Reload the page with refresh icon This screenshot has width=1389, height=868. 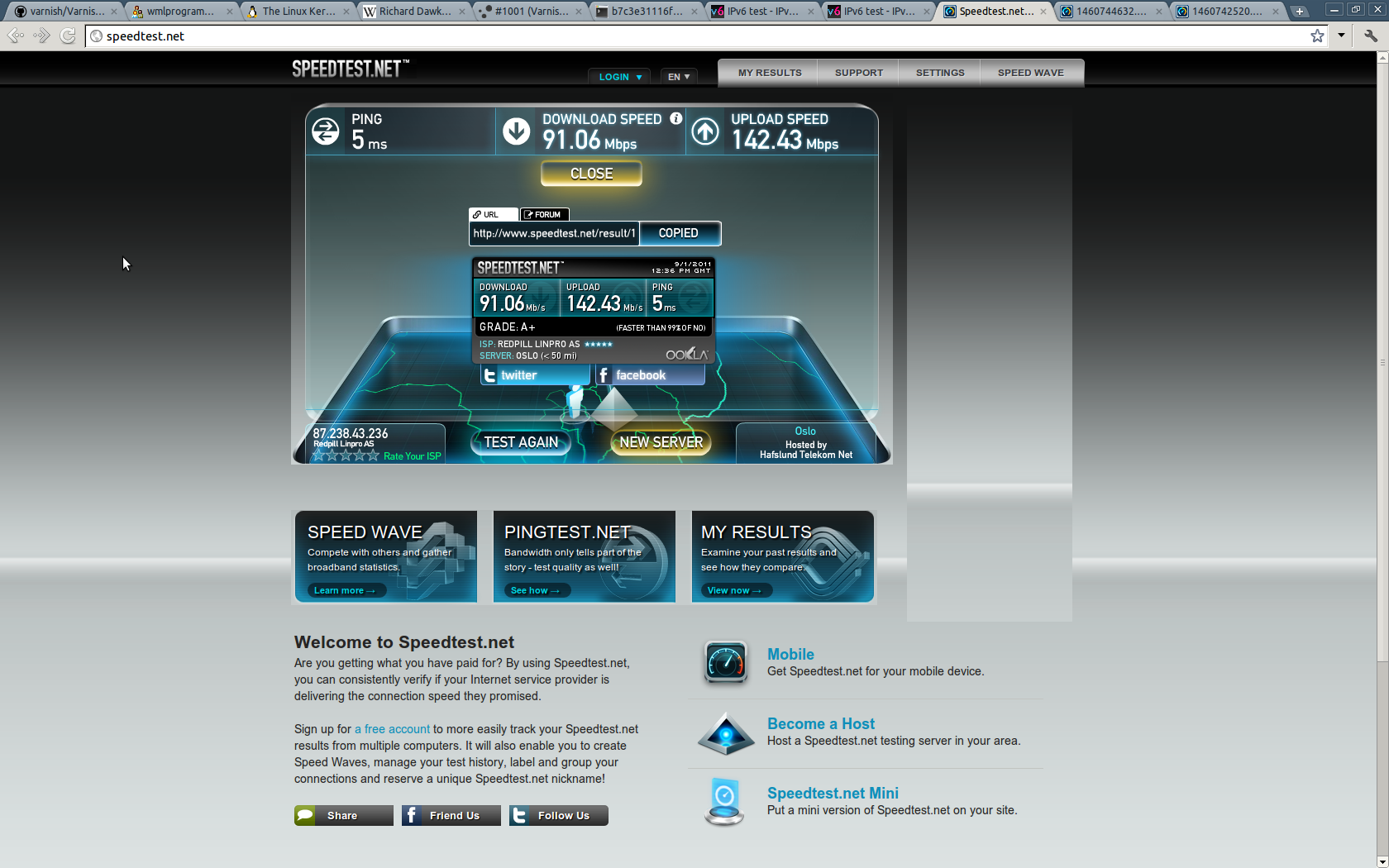tap(68, 36)
